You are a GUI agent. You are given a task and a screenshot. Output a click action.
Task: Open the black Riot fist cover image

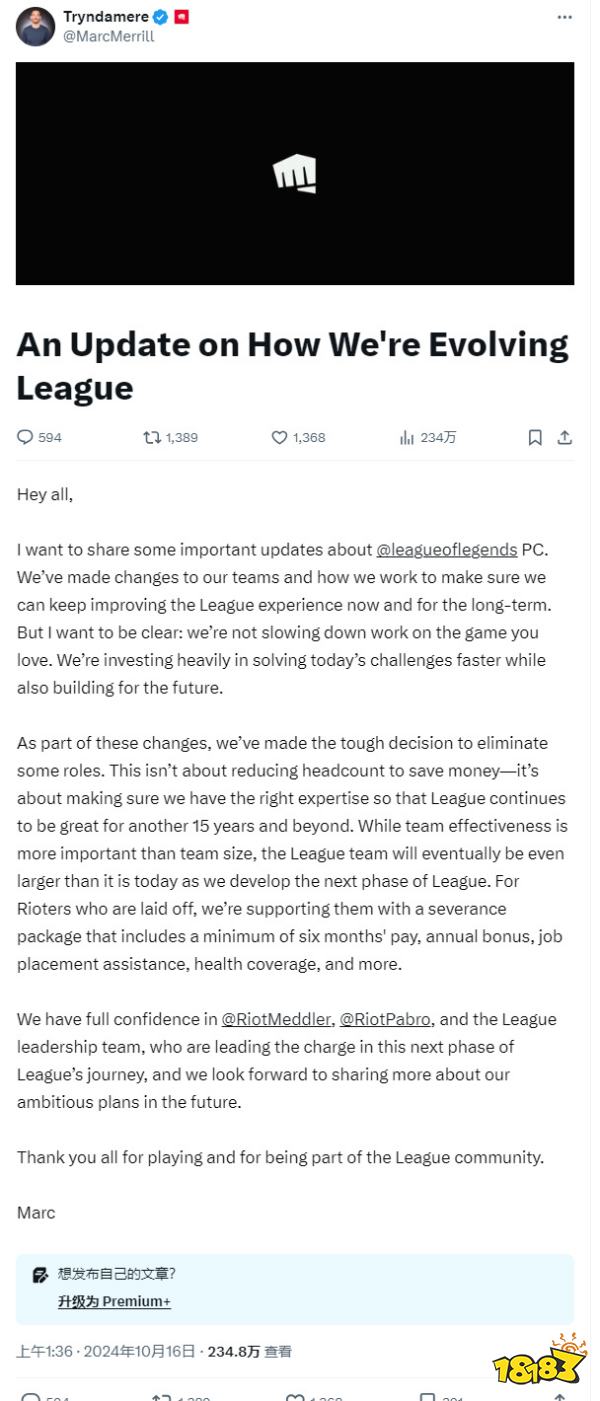click(295, 174)
